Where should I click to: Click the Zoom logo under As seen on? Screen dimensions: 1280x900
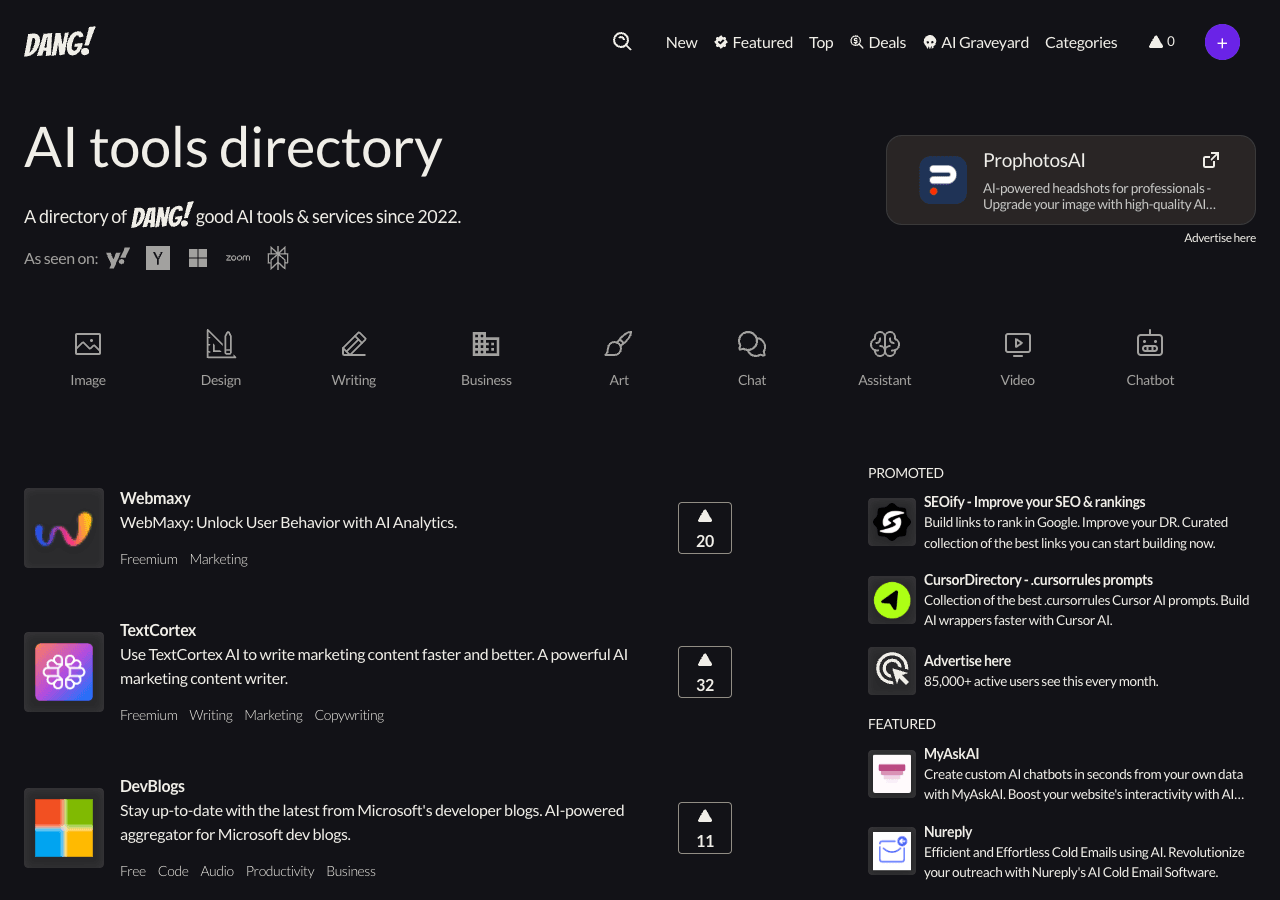[x=238, y=257]
